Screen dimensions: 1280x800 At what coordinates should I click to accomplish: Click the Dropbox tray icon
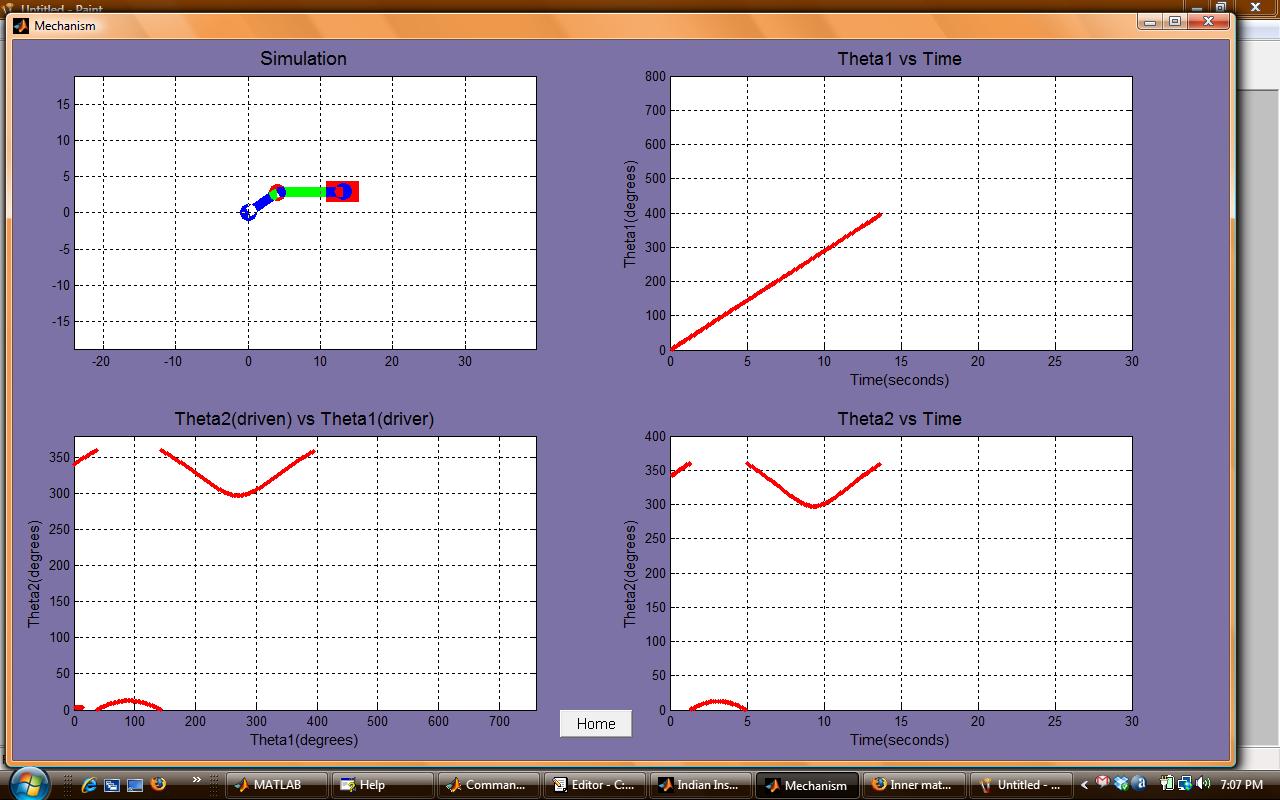pos(1121,784)
